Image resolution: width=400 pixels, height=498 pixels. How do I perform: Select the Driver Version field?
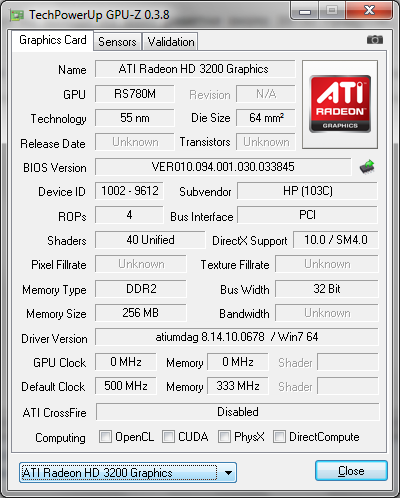[x=237, y=337]
